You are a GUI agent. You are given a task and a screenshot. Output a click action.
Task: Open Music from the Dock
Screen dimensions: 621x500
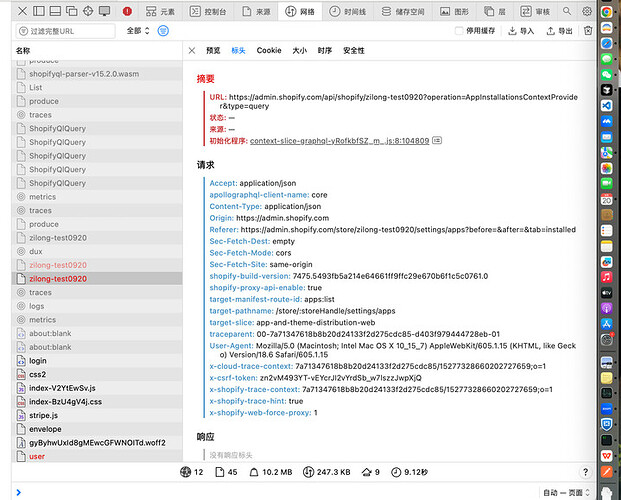point(606,277)
